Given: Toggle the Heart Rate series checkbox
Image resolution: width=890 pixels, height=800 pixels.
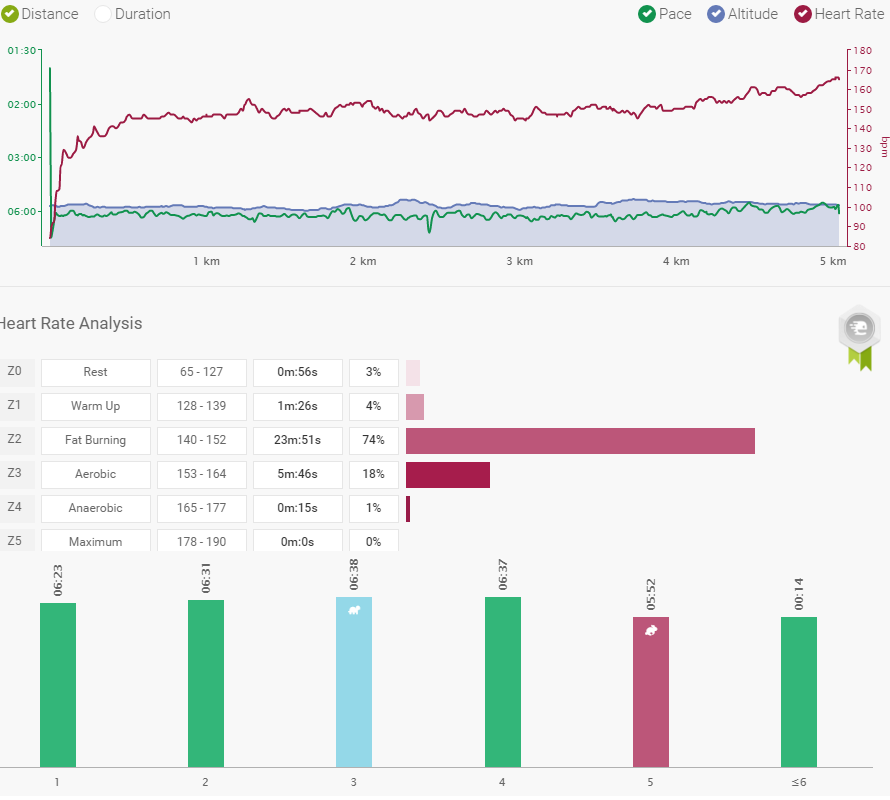Looking at the screenshot, I should pos(803,14).
